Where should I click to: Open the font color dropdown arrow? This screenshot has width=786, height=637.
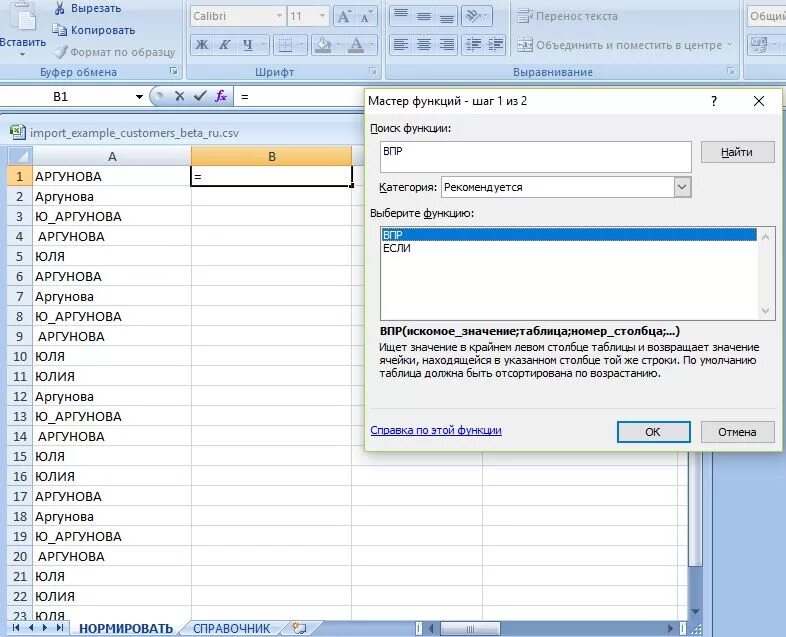click(371, 45)
